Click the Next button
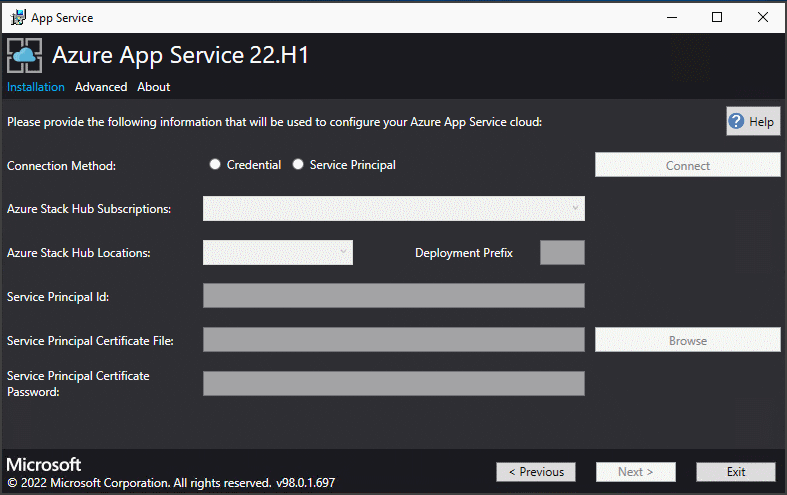Viewport: 787px width, 495px height. coord(635,472)
